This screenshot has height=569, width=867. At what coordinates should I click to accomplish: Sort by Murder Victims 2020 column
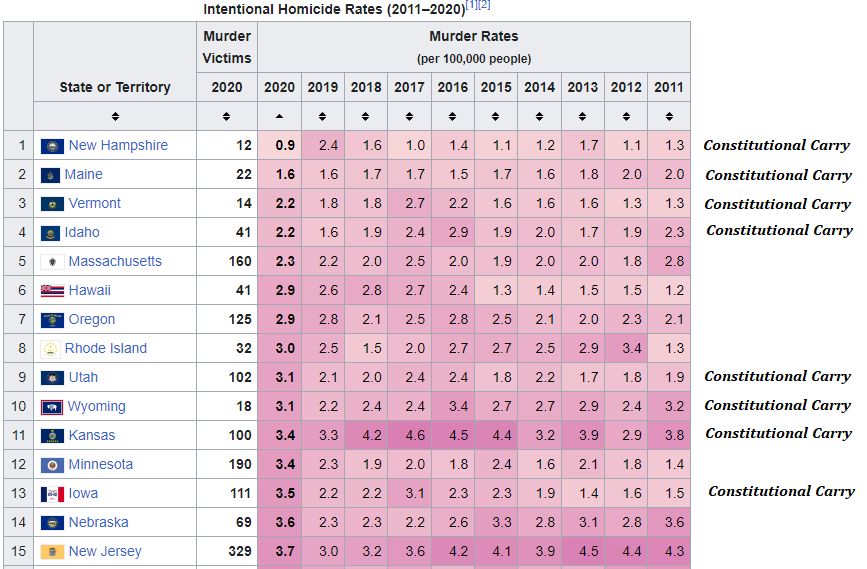point(227,116)
